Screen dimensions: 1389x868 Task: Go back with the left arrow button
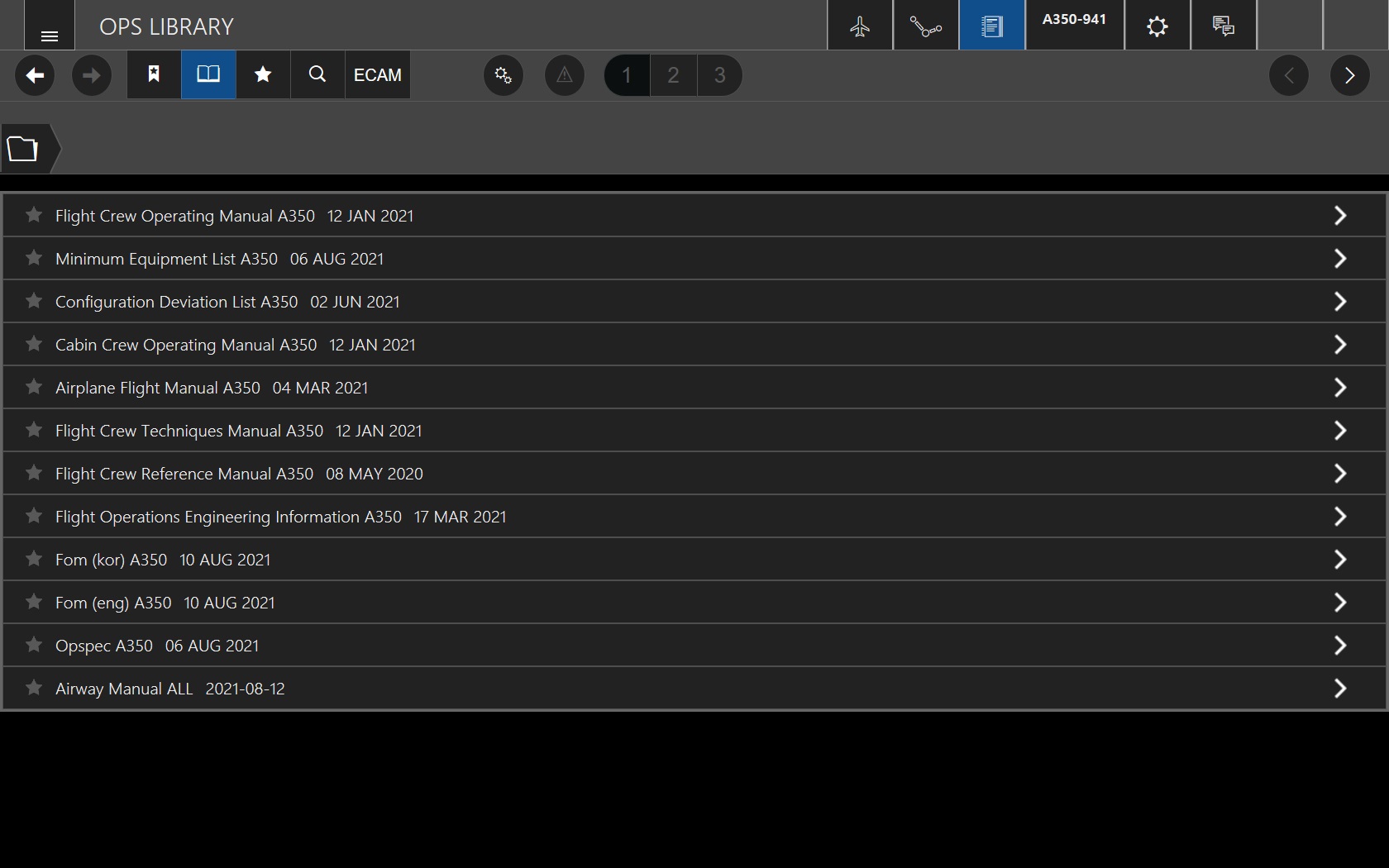tap(35, 76)
